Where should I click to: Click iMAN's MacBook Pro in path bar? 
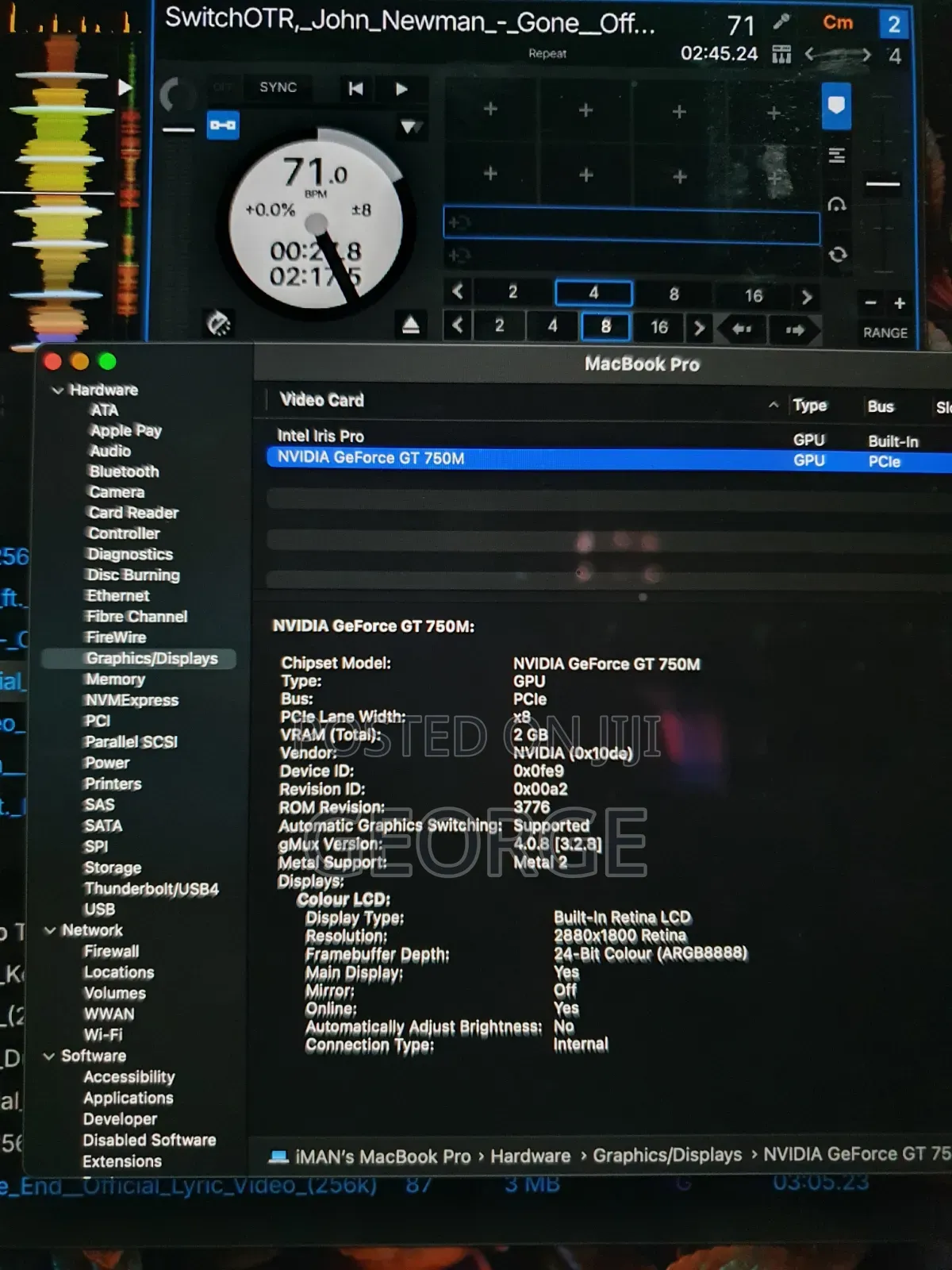[382, 1157]
